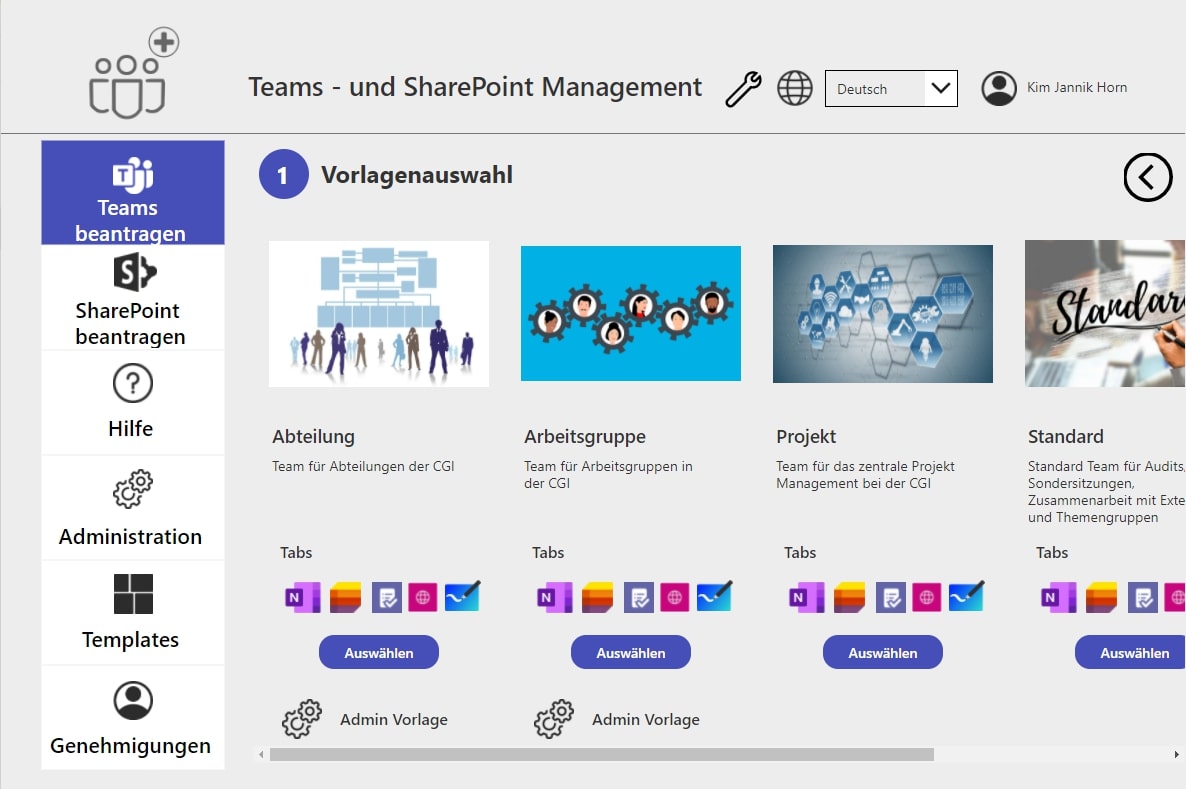Click the back arrow circle button

click(1147, 178)
